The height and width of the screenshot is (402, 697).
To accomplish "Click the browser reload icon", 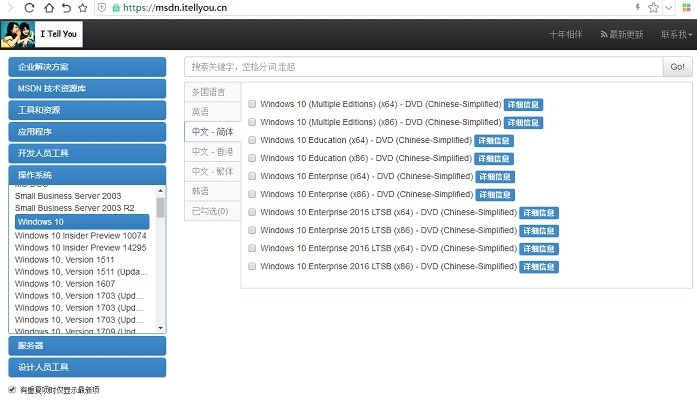I will [x=29, y=7].
